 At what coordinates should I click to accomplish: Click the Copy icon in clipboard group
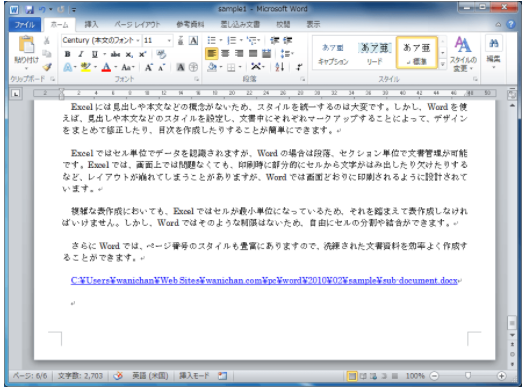coord(47,54)
